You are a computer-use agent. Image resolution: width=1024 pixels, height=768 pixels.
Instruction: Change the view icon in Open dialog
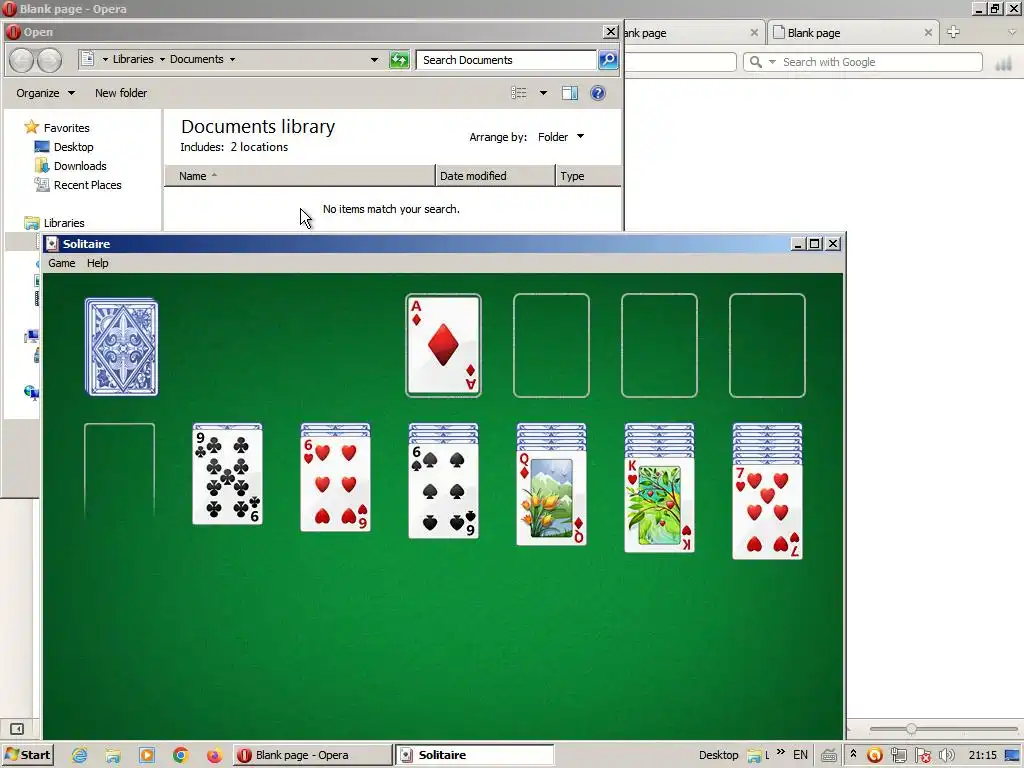point(519,93)
